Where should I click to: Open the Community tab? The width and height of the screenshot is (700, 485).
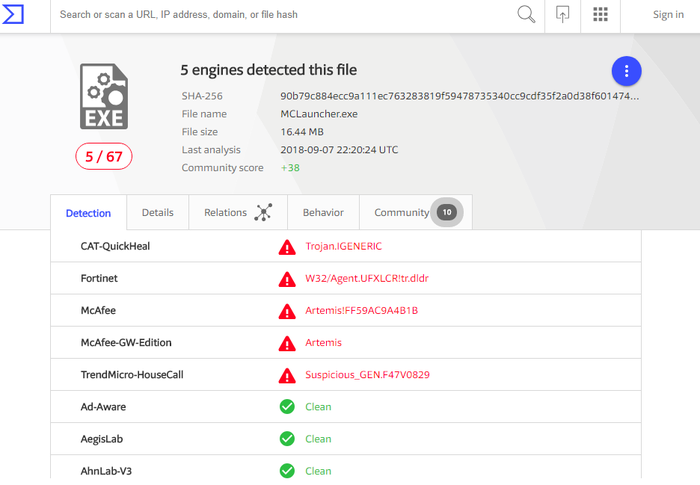416,213
